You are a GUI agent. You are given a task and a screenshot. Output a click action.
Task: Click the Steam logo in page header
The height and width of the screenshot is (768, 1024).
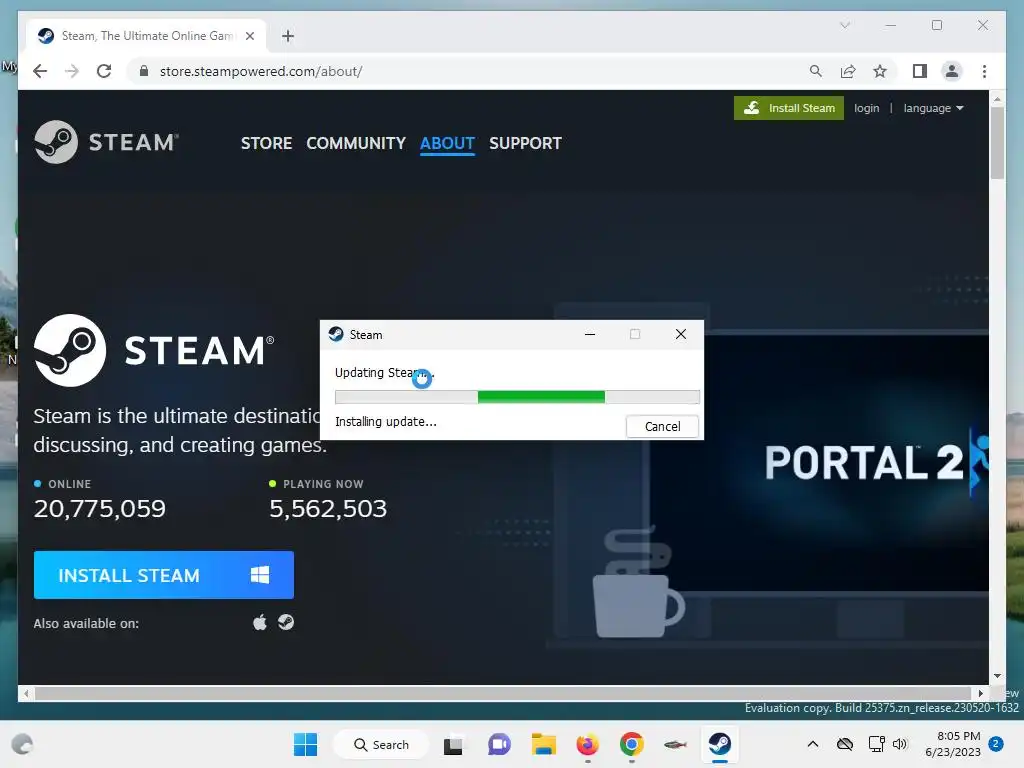[x=106, y=142]
